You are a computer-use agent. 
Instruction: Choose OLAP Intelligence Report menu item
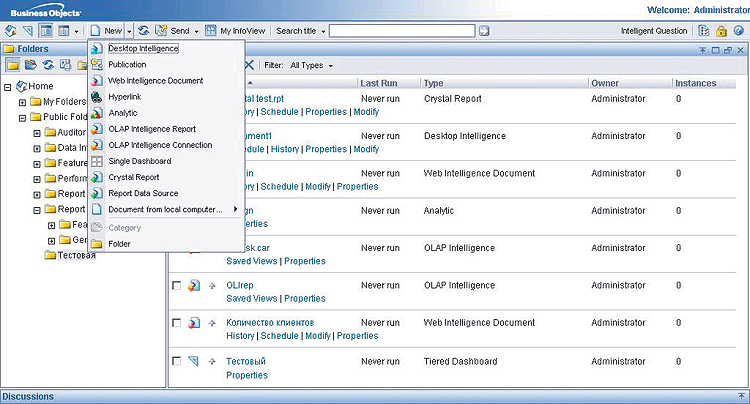point(152,129)
